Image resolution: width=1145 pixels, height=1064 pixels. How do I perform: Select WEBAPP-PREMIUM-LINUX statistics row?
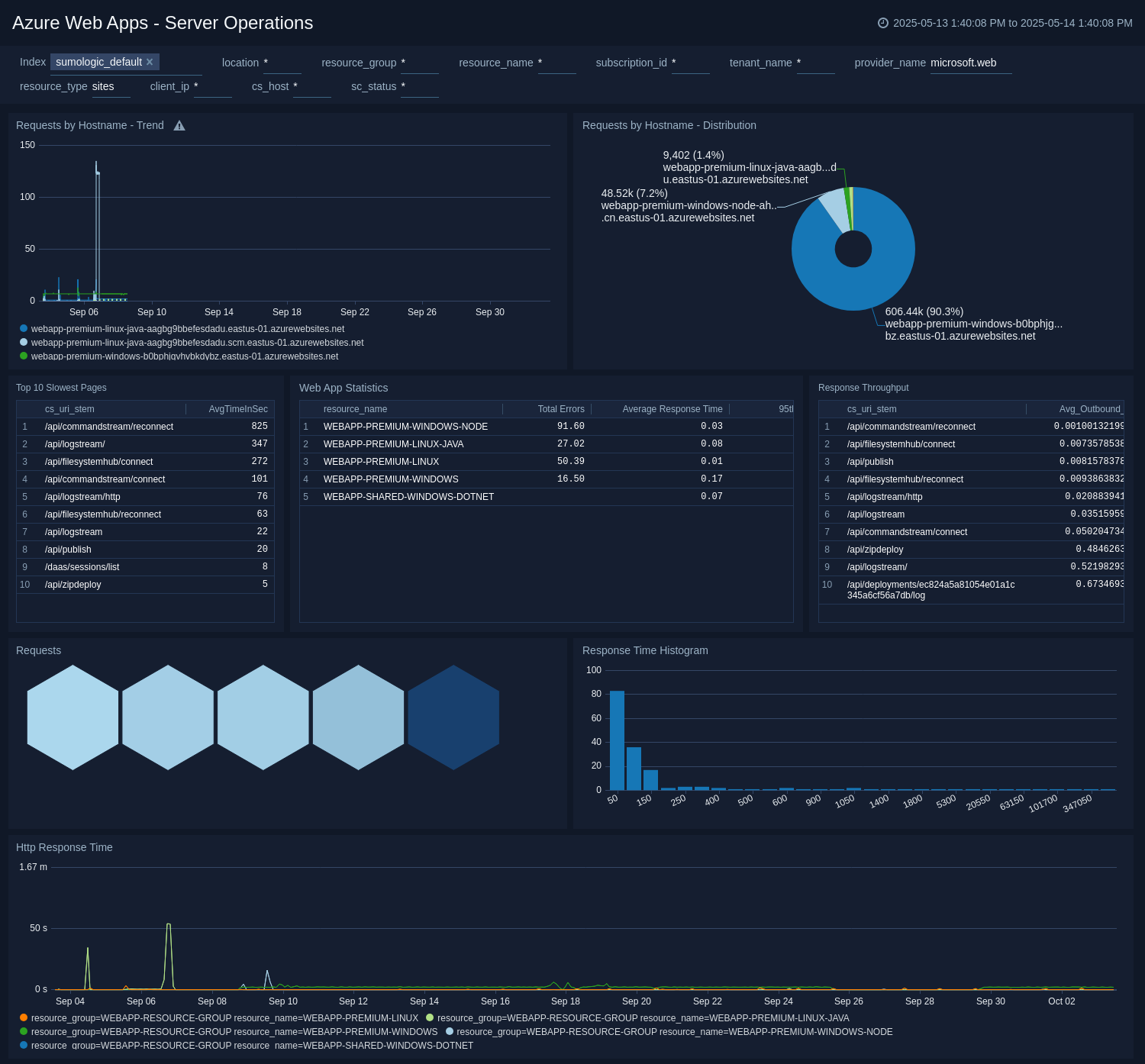[x=547, y=462]
